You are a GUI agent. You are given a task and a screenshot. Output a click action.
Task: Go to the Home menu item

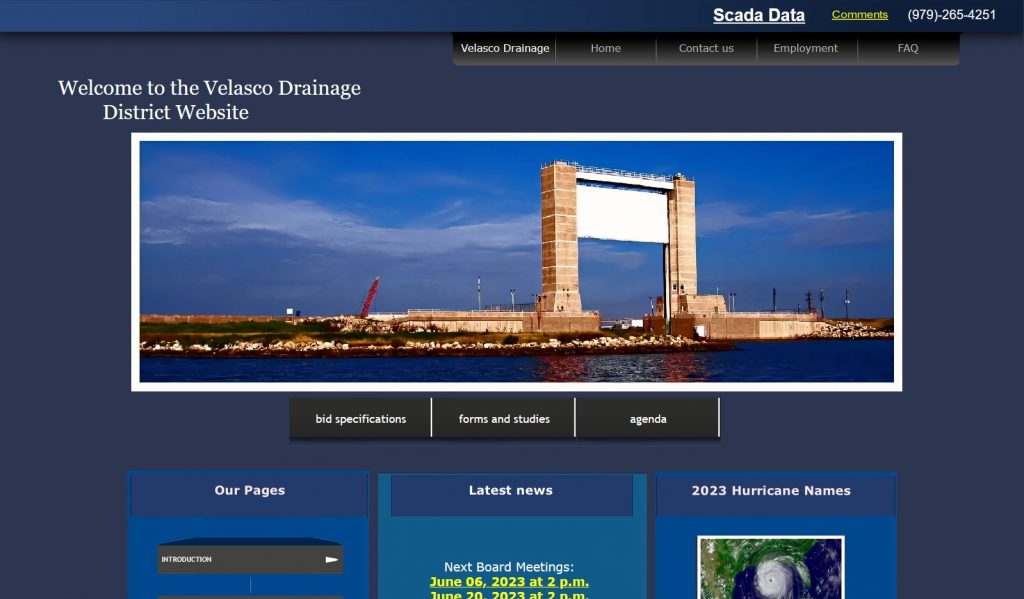(605, 48)
